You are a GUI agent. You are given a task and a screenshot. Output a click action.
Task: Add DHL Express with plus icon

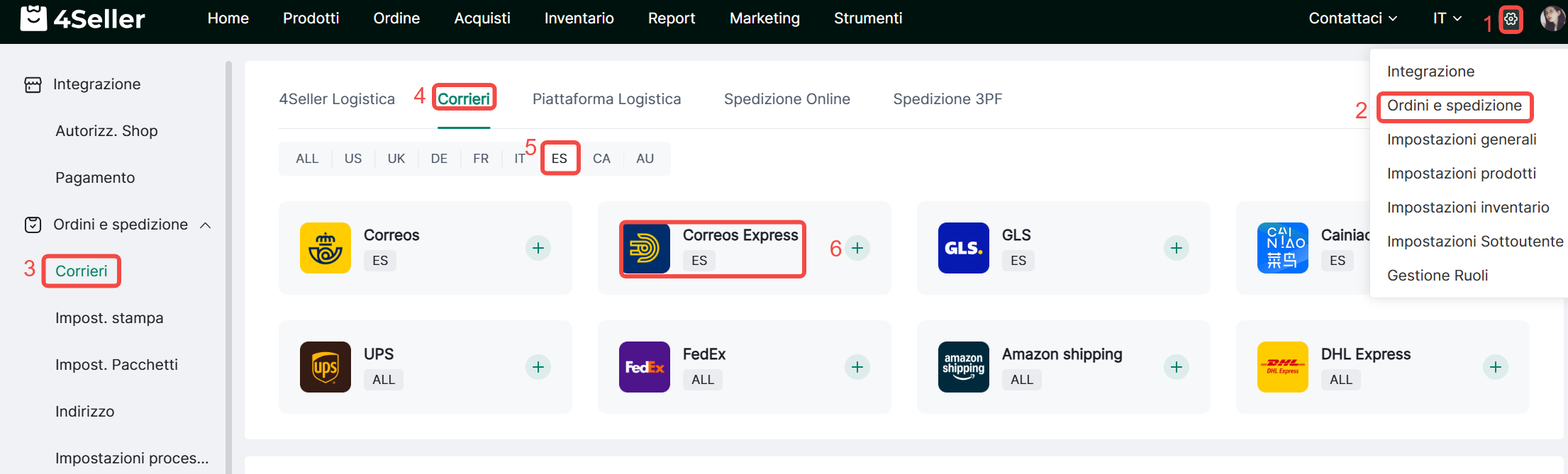click(1496, 367)
